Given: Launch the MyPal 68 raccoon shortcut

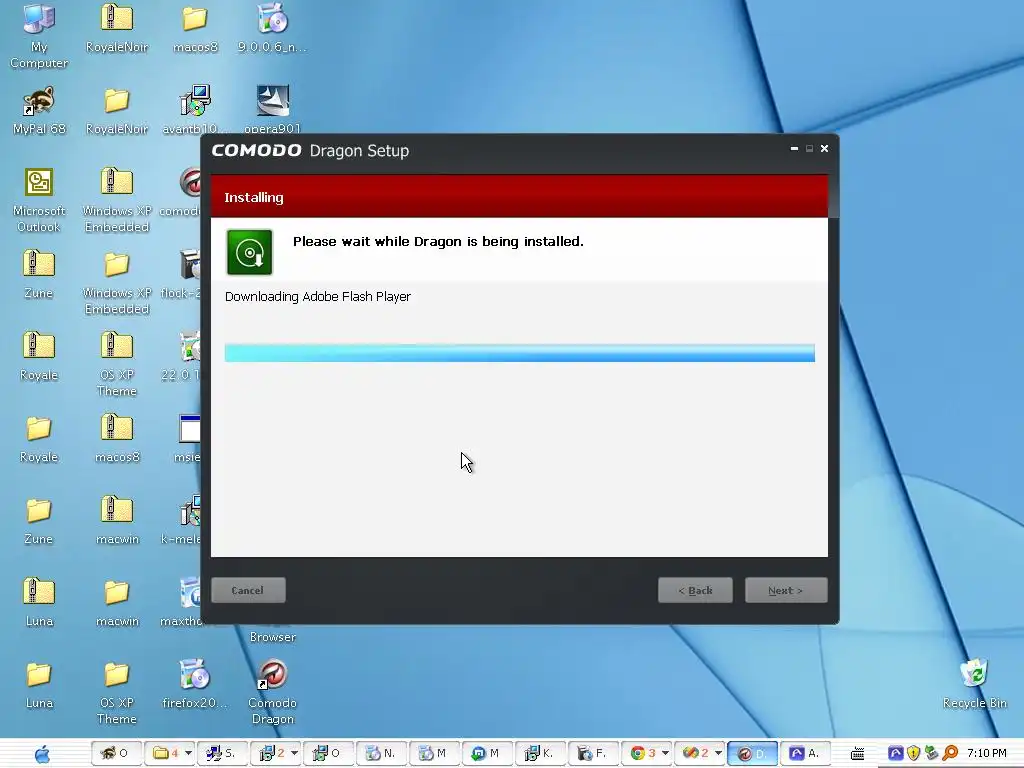Looking at the screenshot, I should [x=39, y=109].
